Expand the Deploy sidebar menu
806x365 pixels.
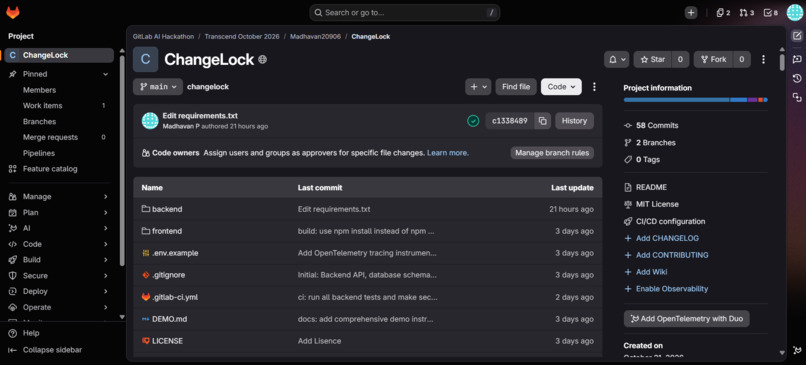point(59,291)
